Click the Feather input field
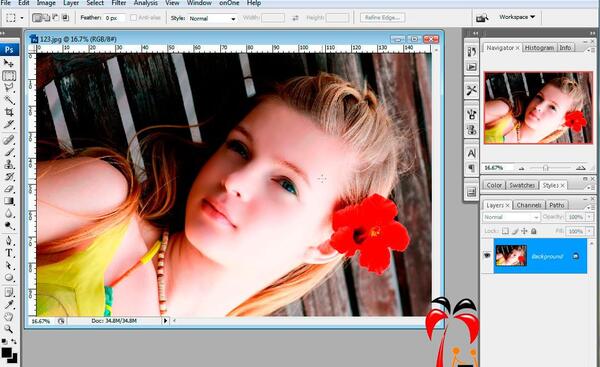Viewport: 600px width, 367px height. [114, 18]
